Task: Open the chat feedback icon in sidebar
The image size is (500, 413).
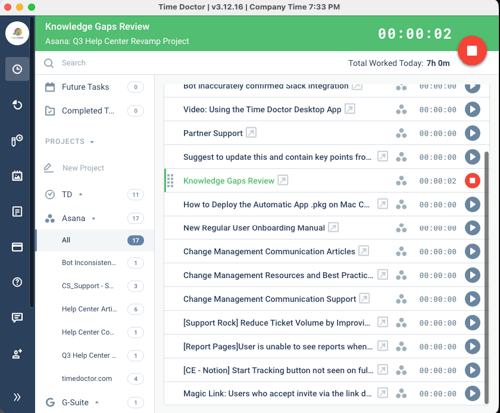Action: [x=17, y=318]
